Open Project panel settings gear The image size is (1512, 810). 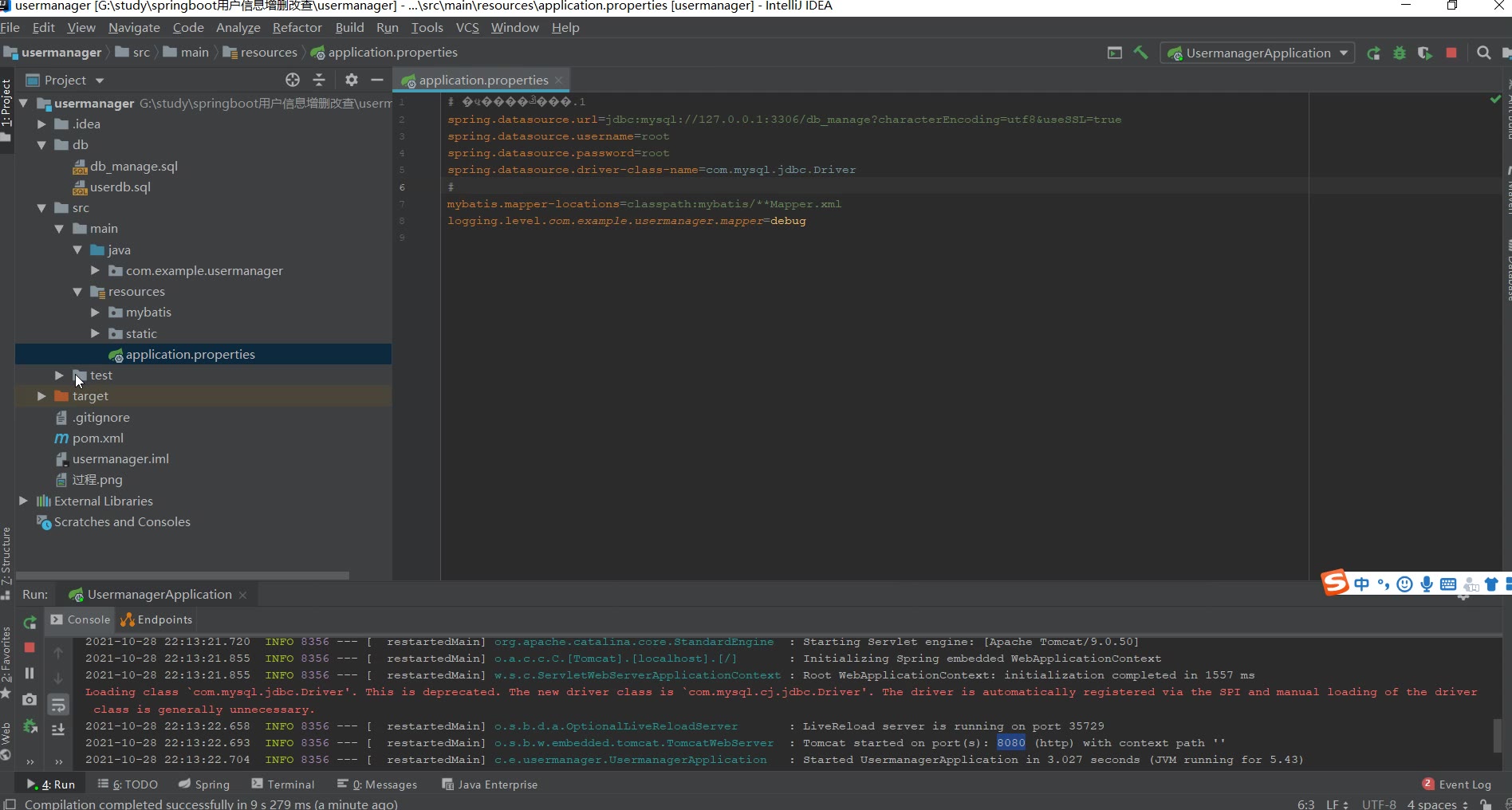352,80
